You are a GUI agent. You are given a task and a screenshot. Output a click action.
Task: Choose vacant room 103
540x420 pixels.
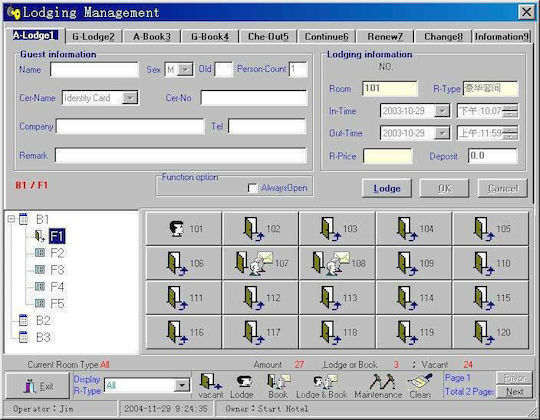click(337, 229)
